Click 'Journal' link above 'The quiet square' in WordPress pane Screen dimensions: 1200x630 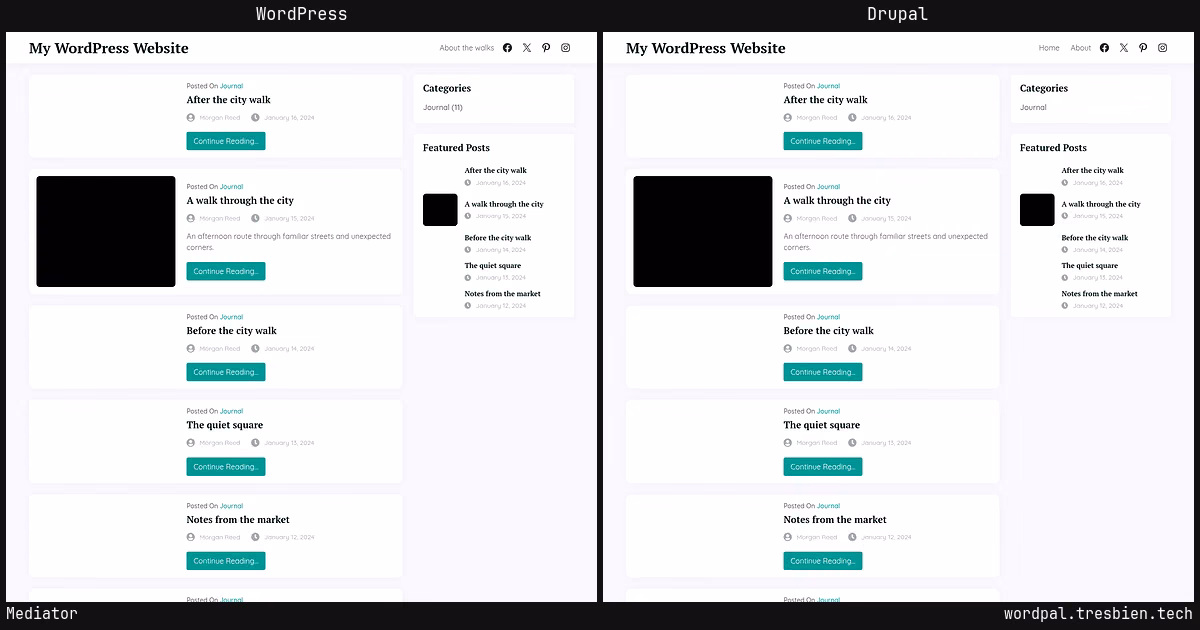click(x=232, y=411)
